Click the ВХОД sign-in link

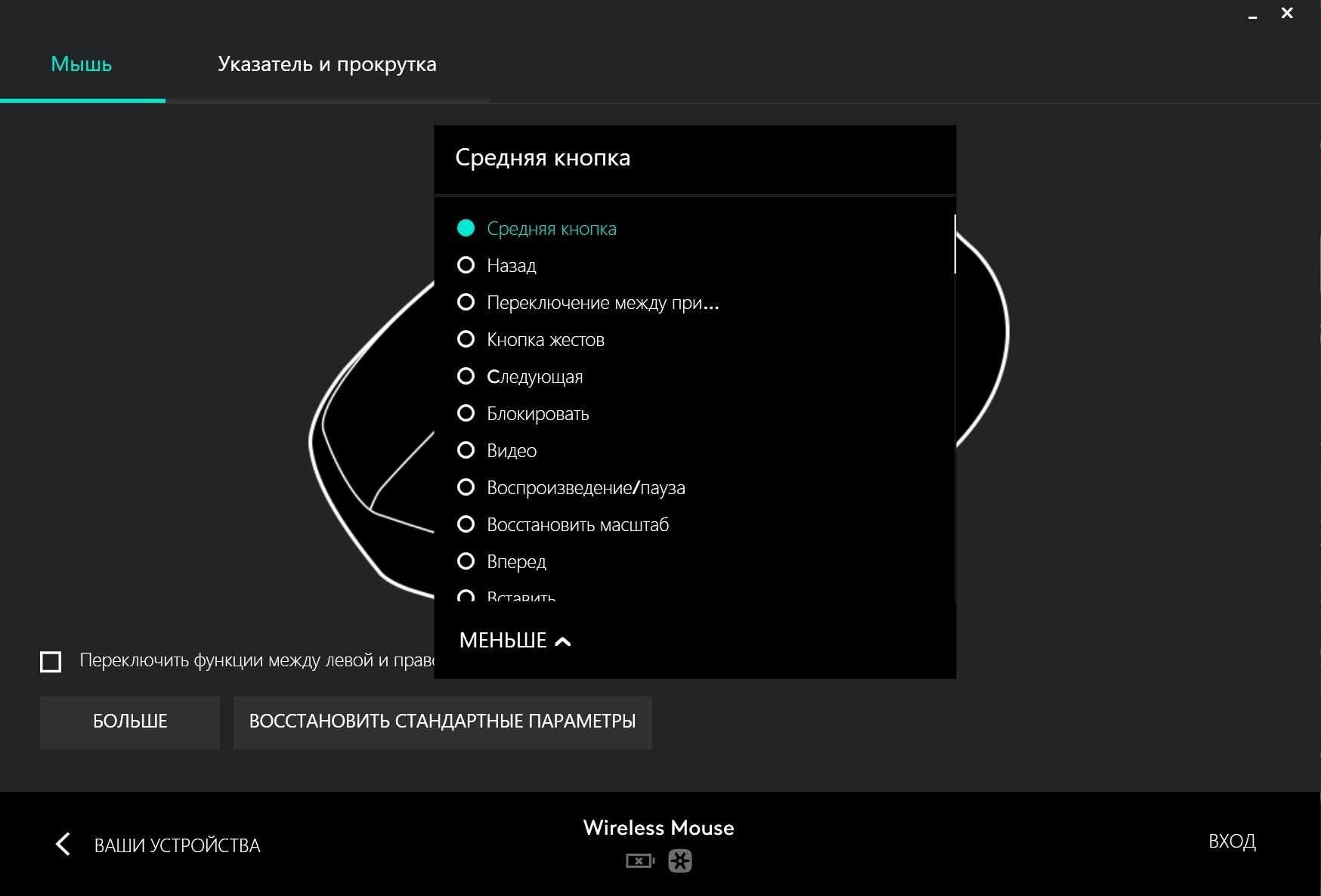tap(1232, 841)
